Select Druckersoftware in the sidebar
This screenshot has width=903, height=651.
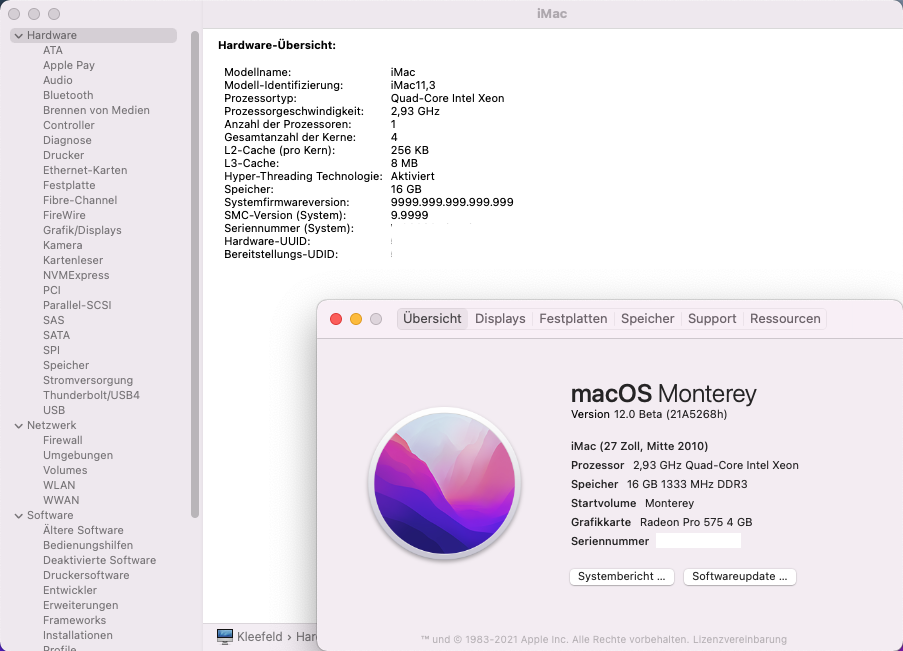(86, 574)
